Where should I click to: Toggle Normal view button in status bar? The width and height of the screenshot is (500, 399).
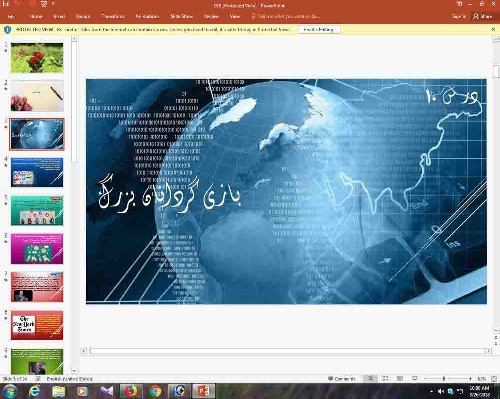pyautogui.click(x=370, y=378)
